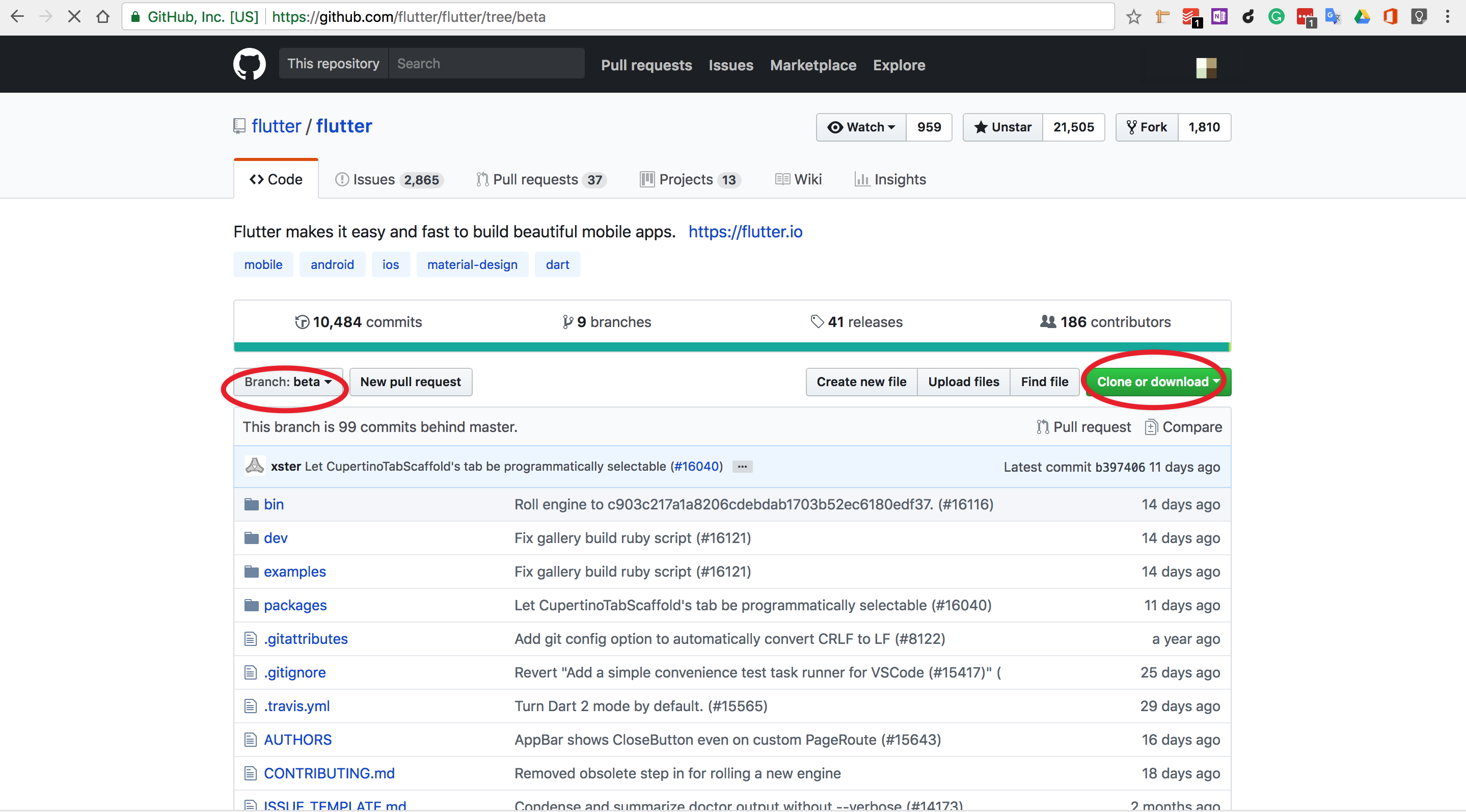Viewport: 1466px width, 812px height.
Task: Click the New pull request button
Action: click(411, 382)
